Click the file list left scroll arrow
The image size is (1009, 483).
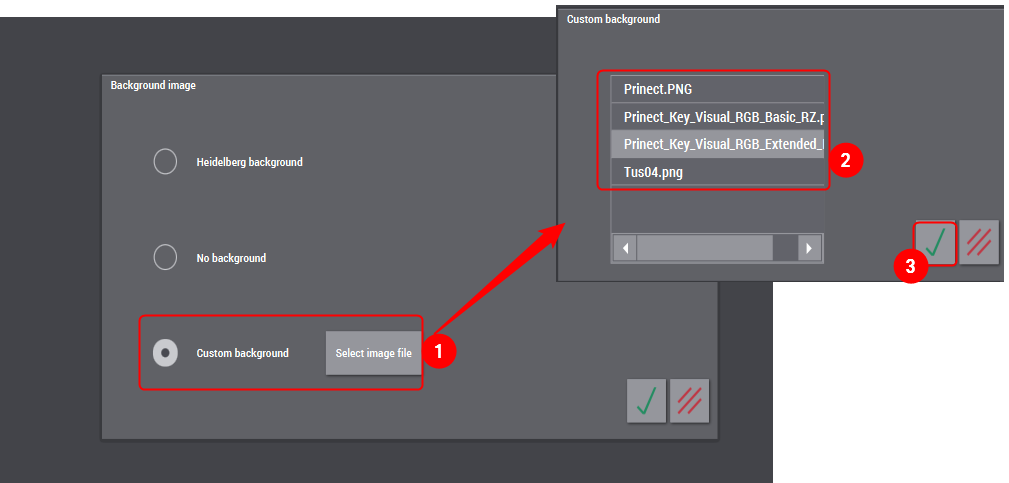click(x=624, y=247)
